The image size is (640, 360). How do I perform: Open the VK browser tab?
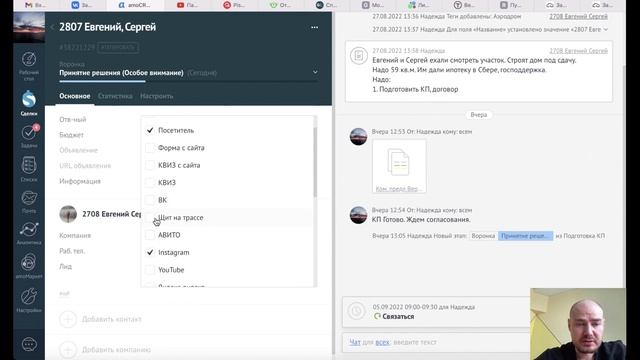(x=82, y=5)
